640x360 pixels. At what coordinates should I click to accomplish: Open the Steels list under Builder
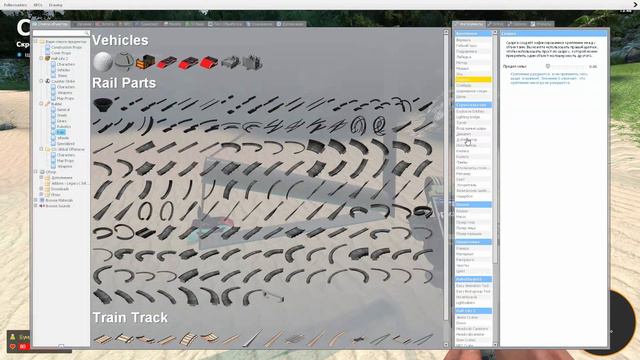pos(62,116)
